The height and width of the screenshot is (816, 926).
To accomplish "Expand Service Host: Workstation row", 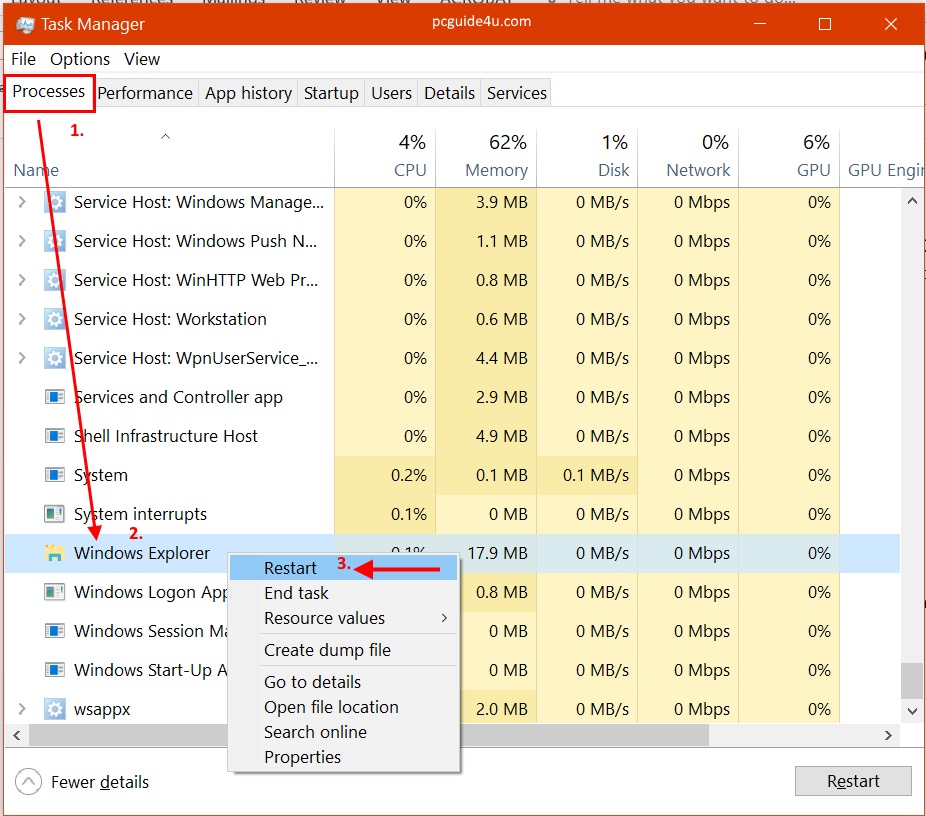I will coord(22,319).
